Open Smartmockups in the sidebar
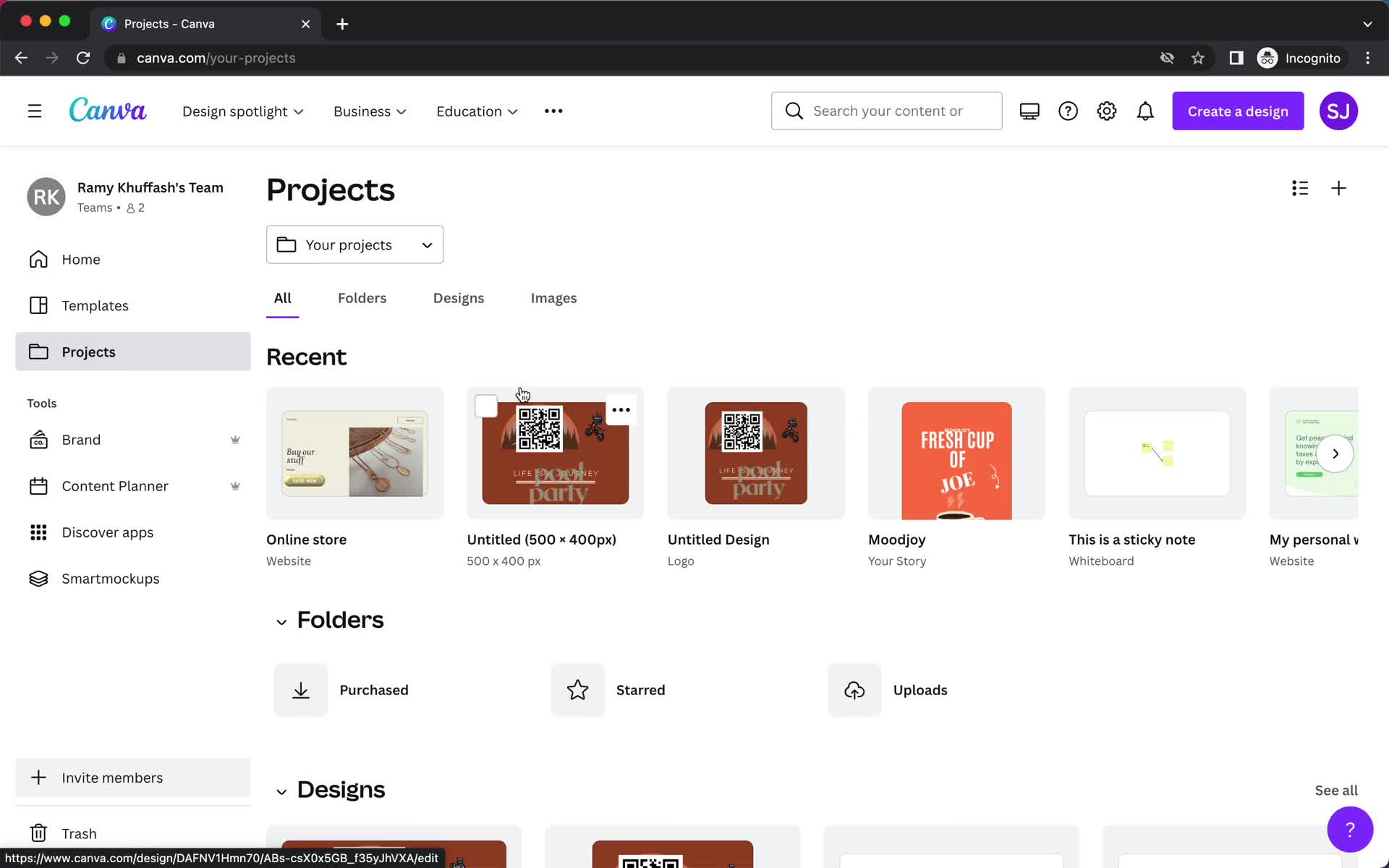The width and height of the screenshot is (1389, 868). coord(133,579)
